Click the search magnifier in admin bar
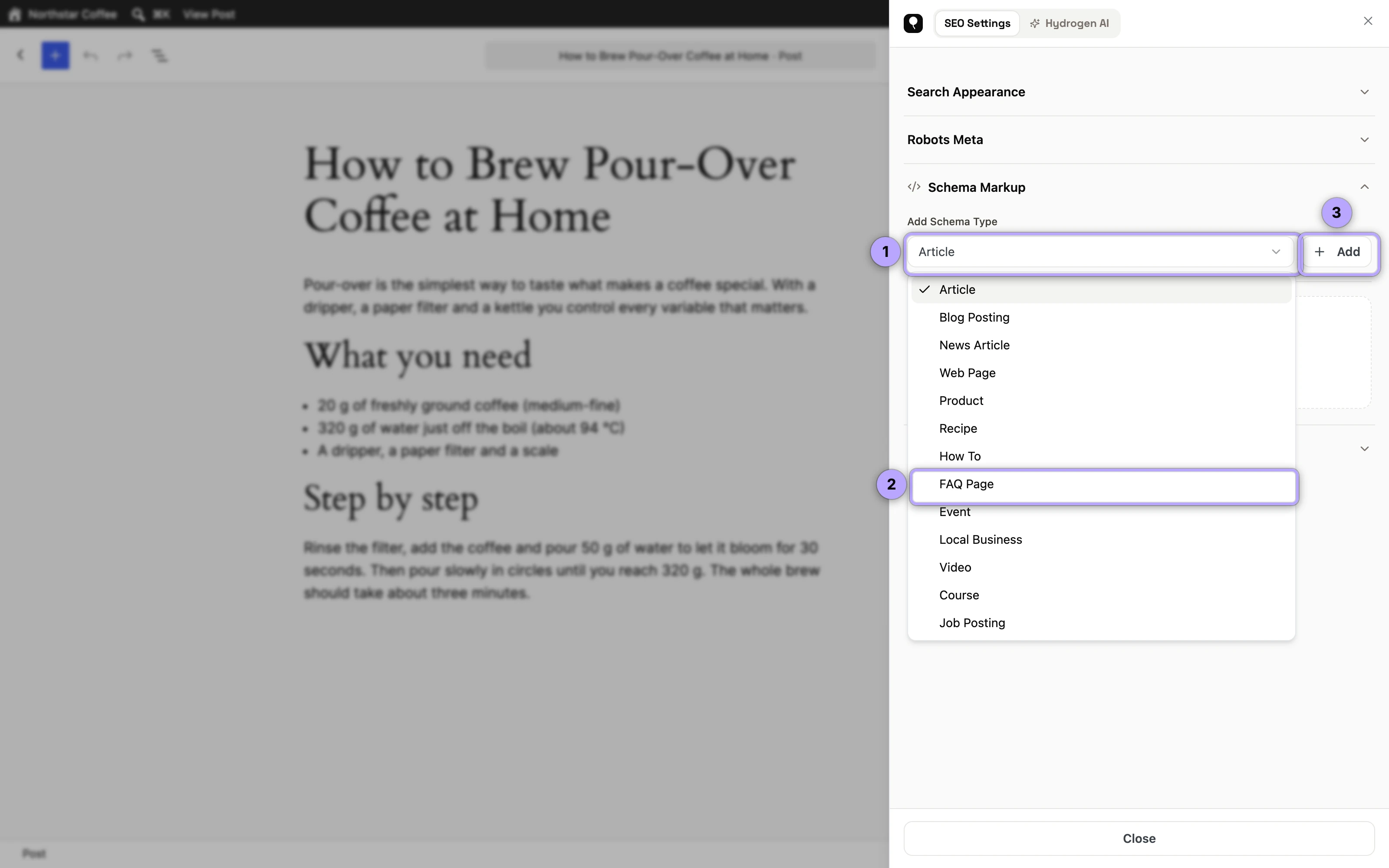The width and height of the screenshot is (1389, 868). 138,14
